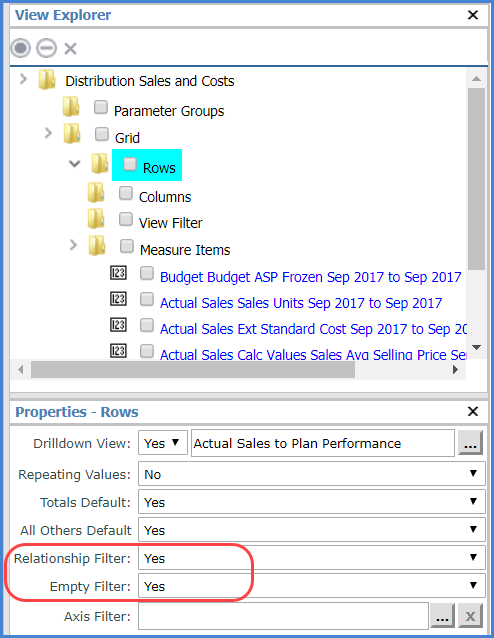Open the Relationship Filter dropdown
This screenshot has width=494, height=638.
312,558
